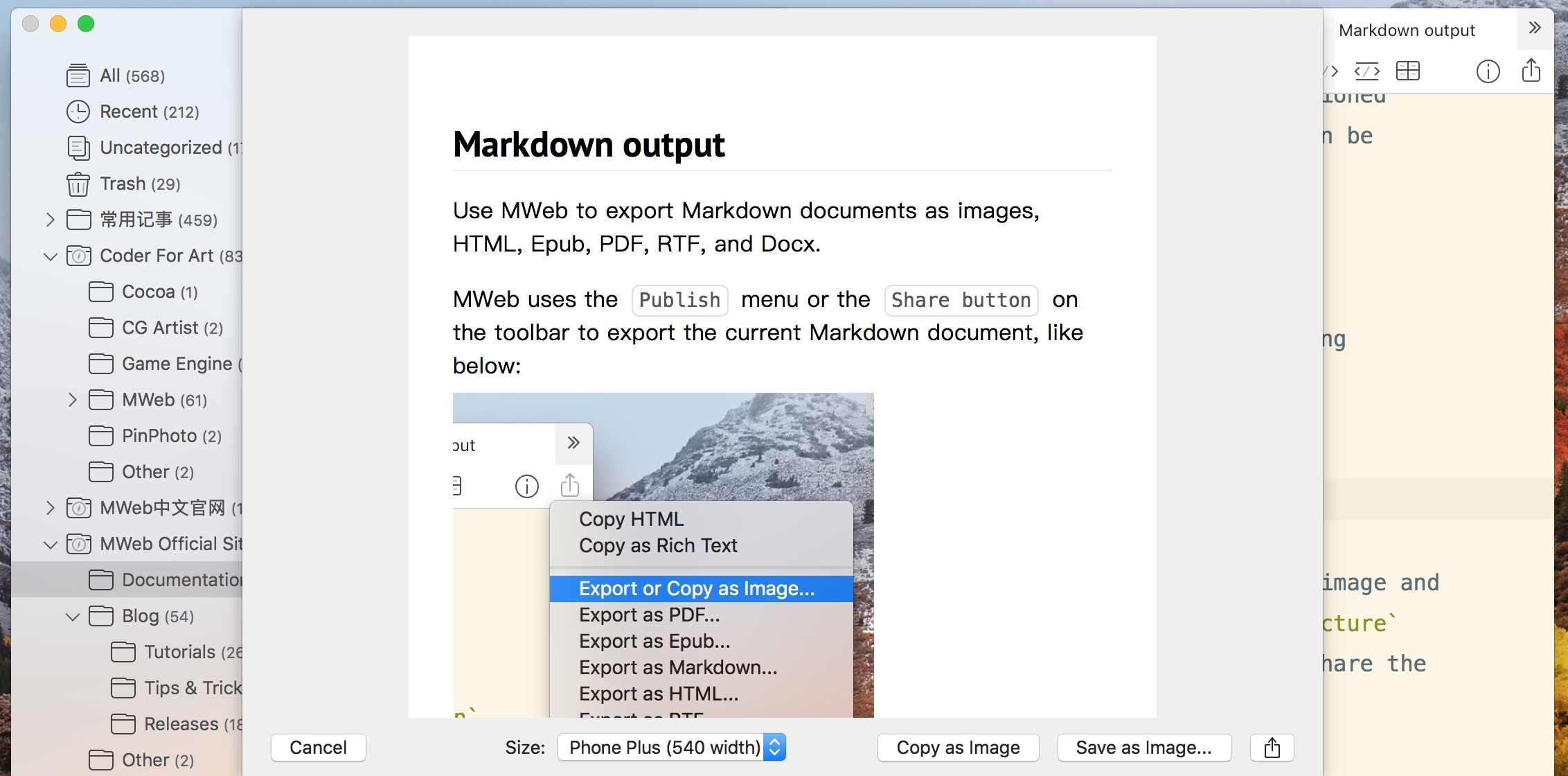
Task: Open document info via the circled-i icon
Action: pyautogui.click(x=1488, y=70)
